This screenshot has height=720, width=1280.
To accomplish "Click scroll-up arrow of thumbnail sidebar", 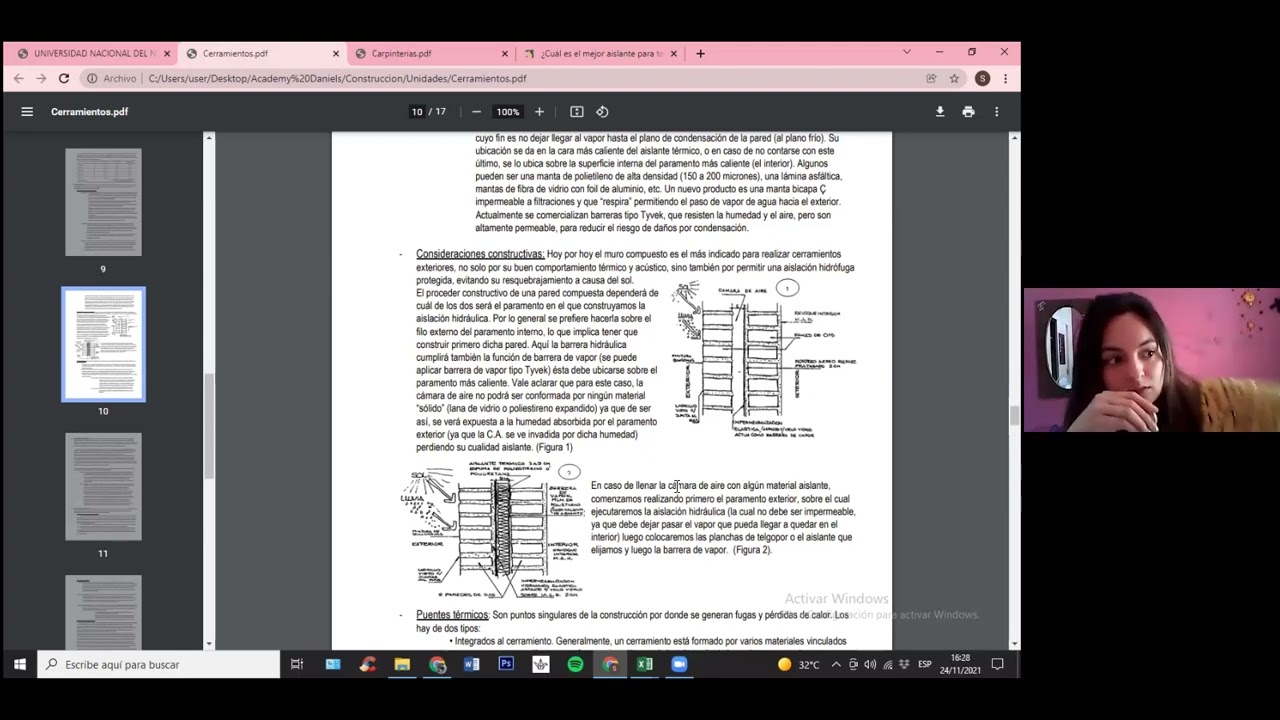I will click(209, 137).
